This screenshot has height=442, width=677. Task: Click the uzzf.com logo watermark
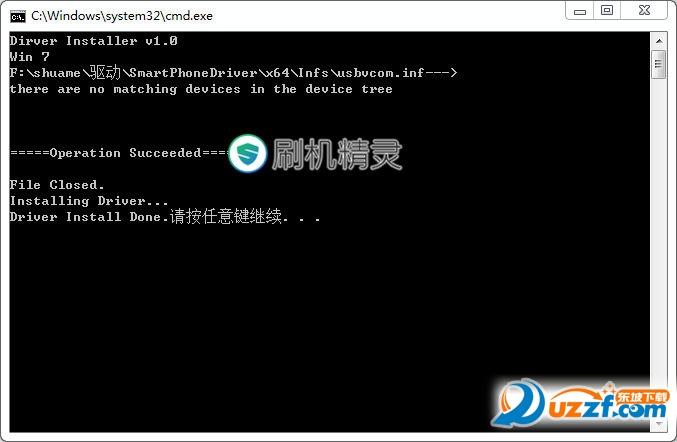click(x=581, y=402)
